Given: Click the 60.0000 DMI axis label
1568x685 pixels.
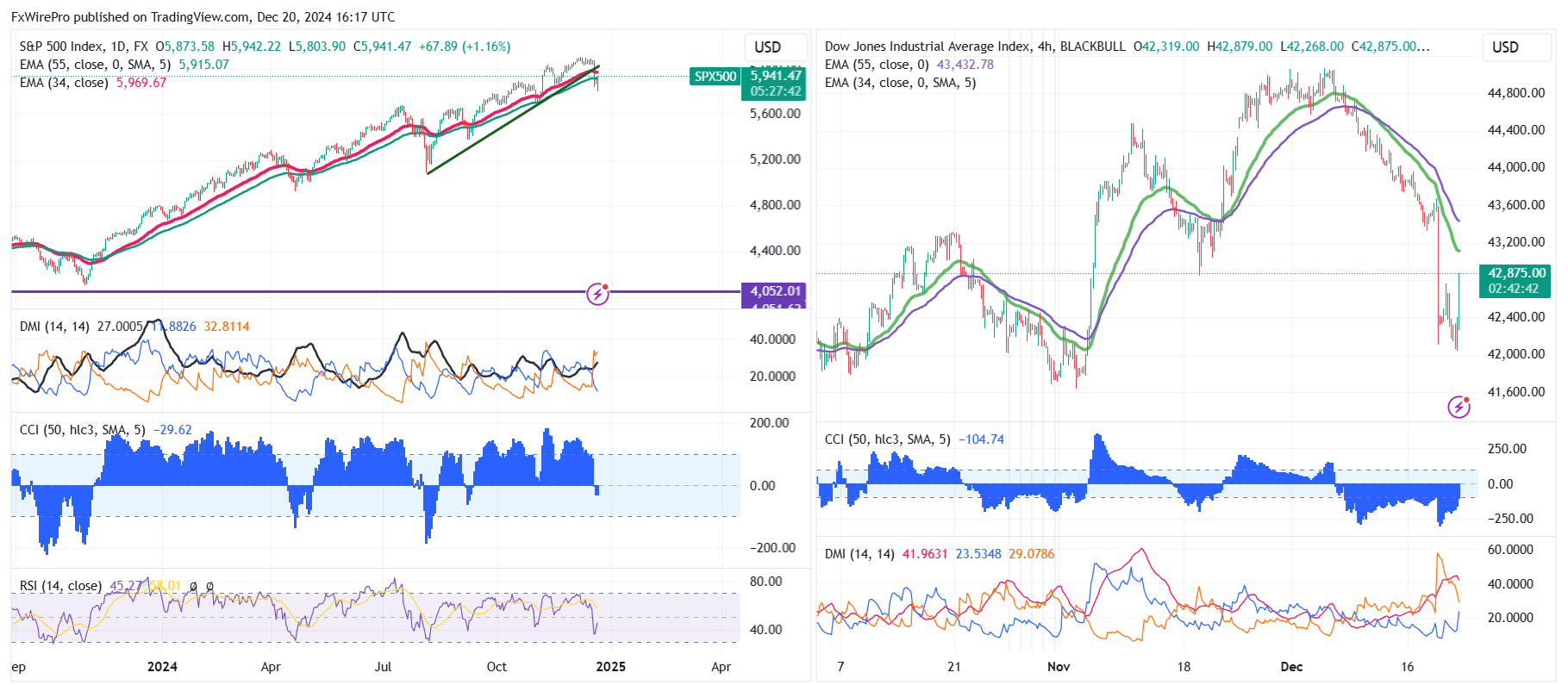Looking at the screenshot, I should (1510, 550).
